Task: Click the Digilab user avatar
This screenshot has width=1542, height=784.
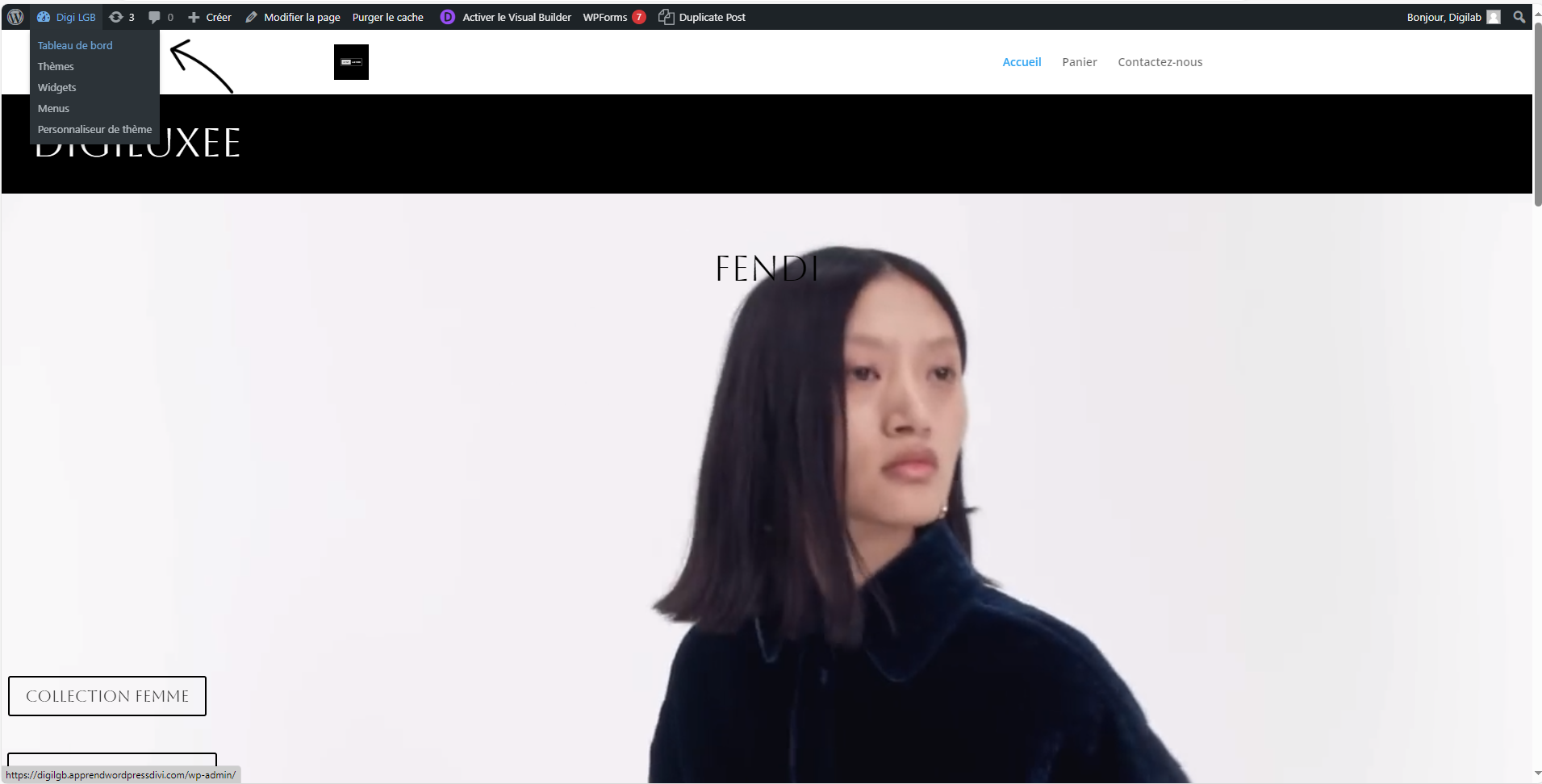Action: coord(1494,17)
